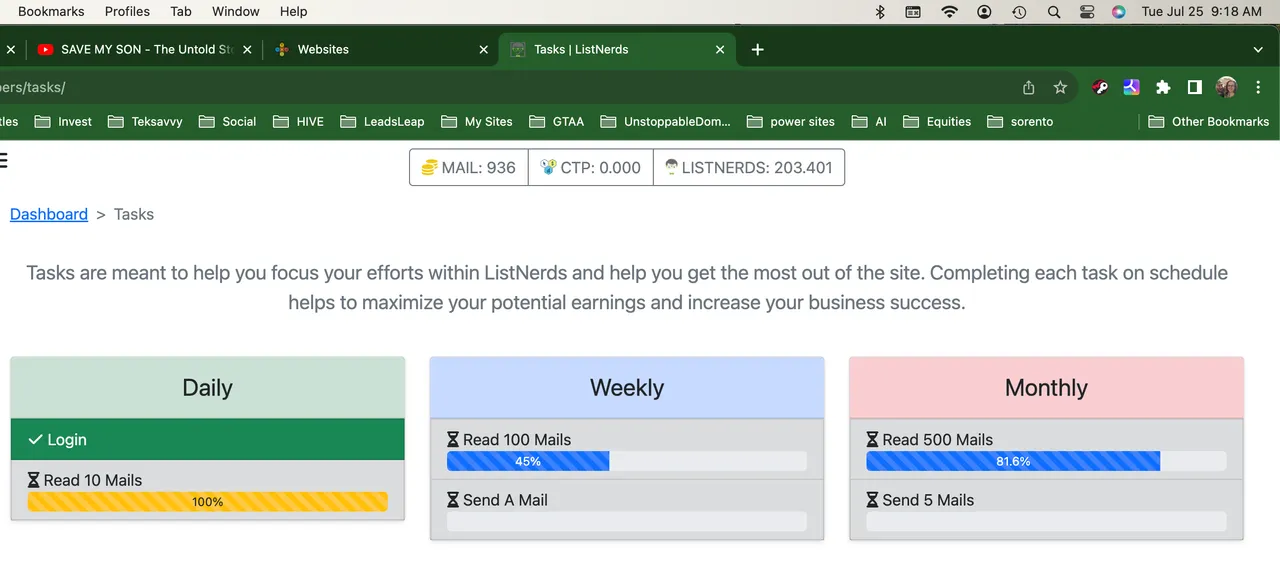Open Spotlight search magnifier icon

pos(1054,12)
